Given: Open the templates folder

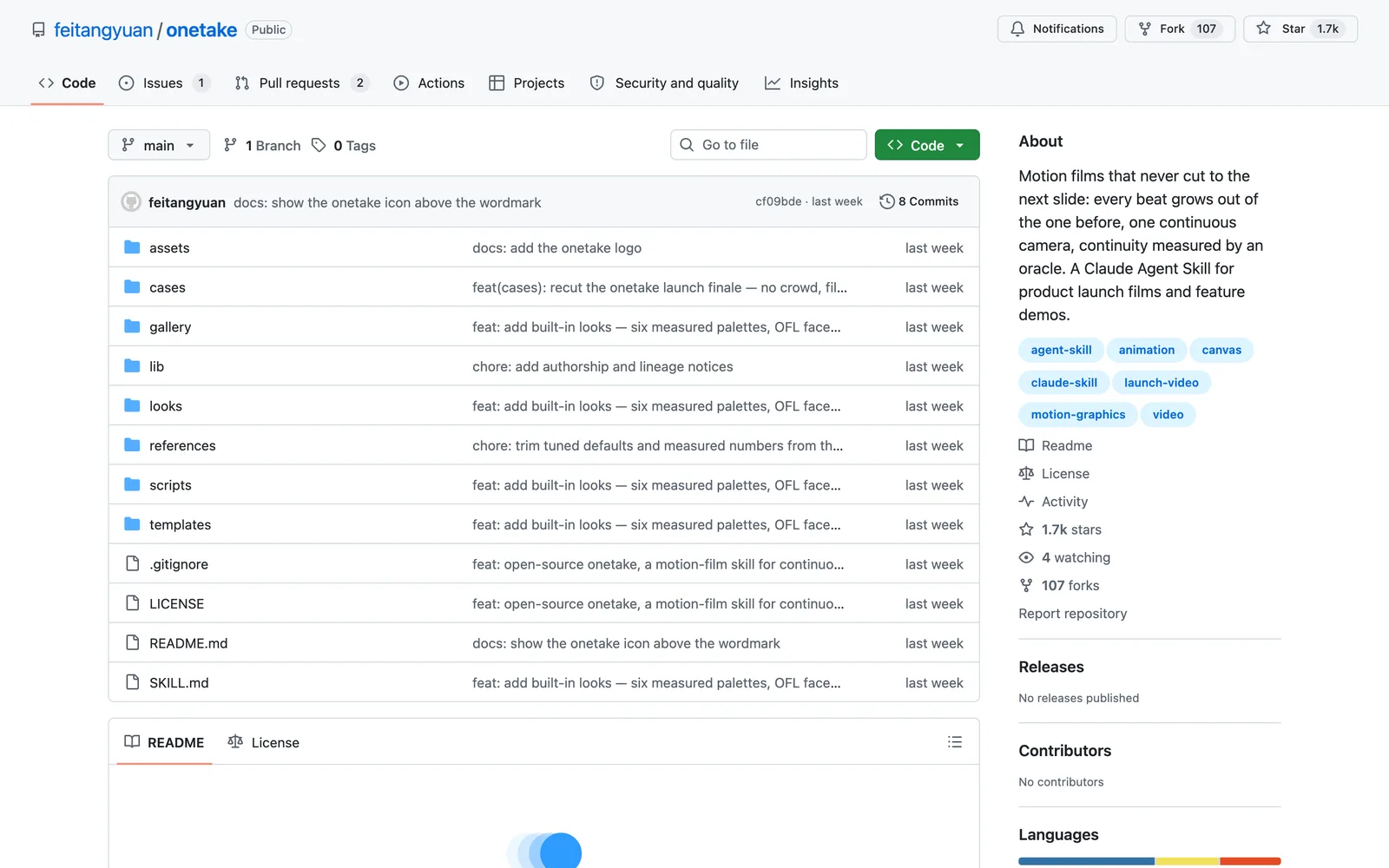Looking at the screenshot, I should tap(180, 524).
